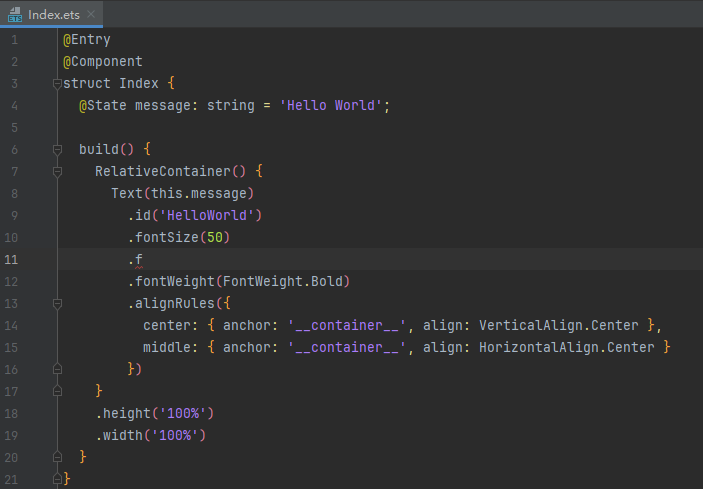Click line number 11 in the gutter

tap(13, 259)
